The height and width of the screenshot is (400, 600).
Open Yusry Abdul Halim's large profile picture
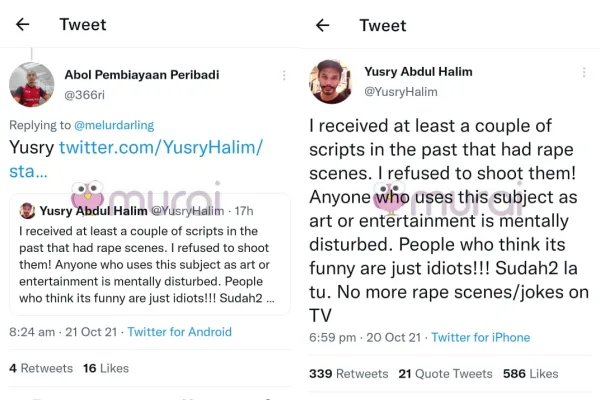[x=331, y=82]
